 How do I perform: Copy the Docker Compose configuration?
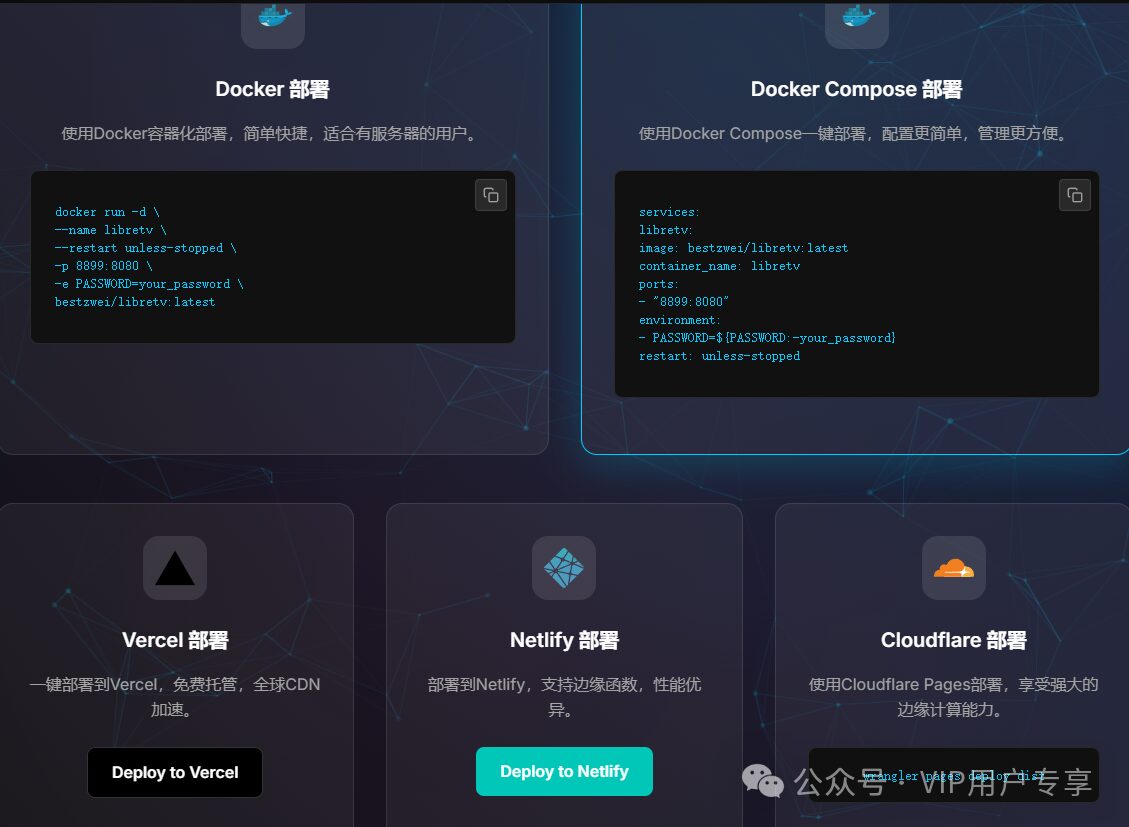coord(1074,195)
